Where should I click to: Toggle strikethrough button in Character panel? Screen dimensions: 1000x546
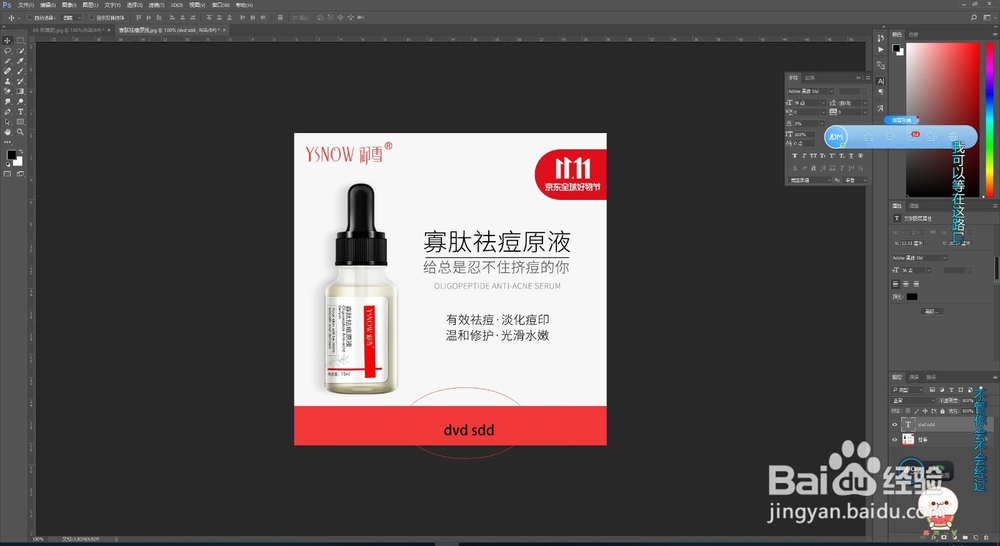860,156
